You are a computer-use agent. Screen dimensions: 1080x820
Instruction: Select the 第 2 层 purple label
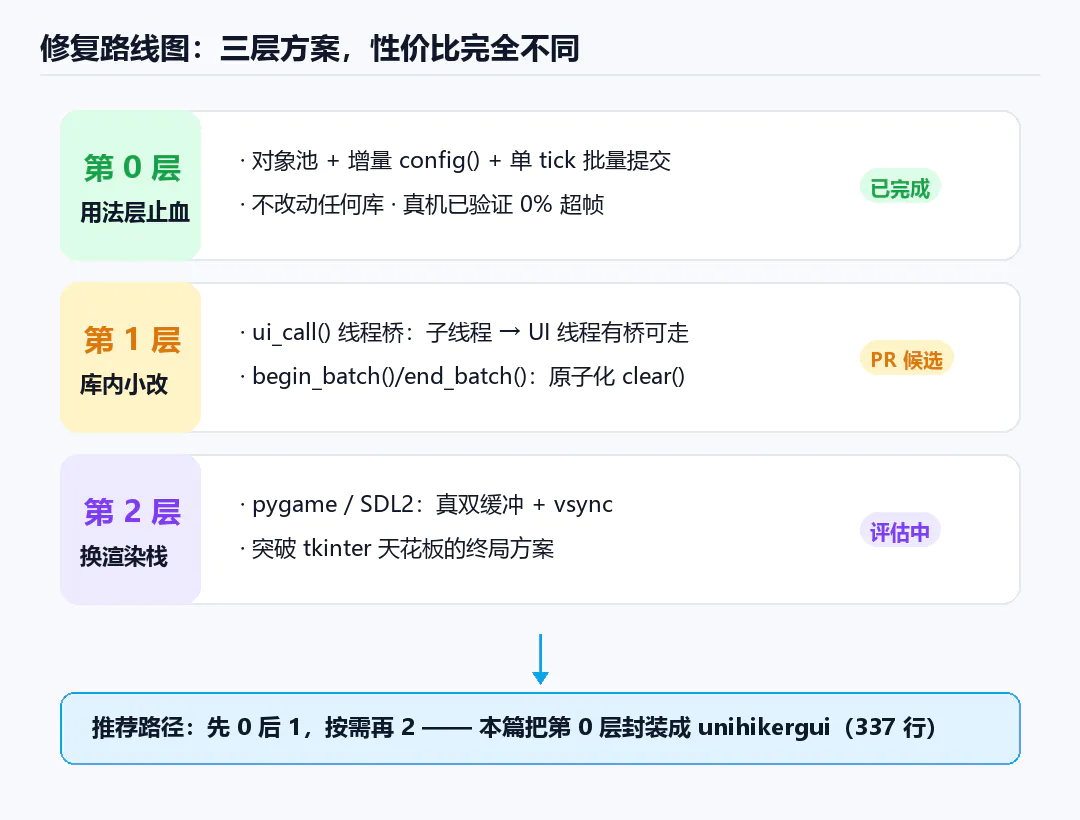(x=132, y=512)
